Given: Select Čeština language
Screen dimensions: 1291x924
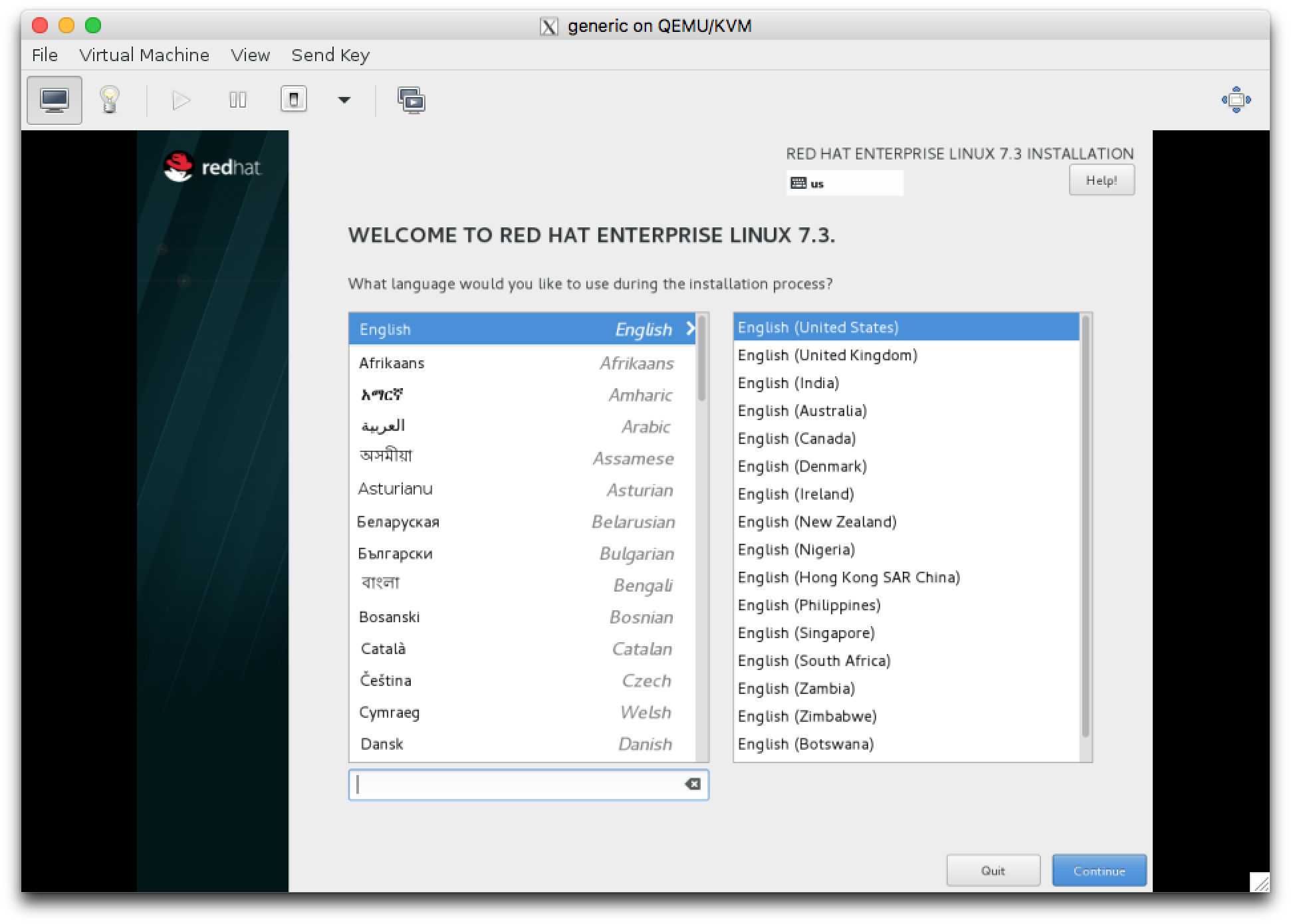Looking at the screenshot, I should (522, 681).
